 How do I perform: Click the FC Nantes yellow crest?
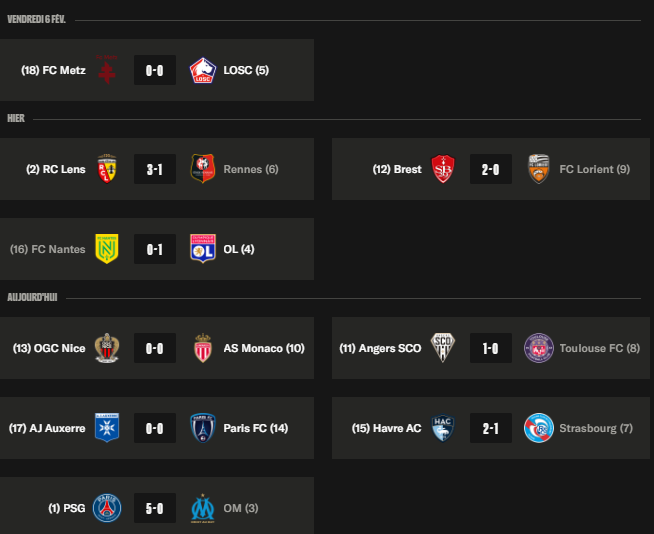[x=107, y=249]
